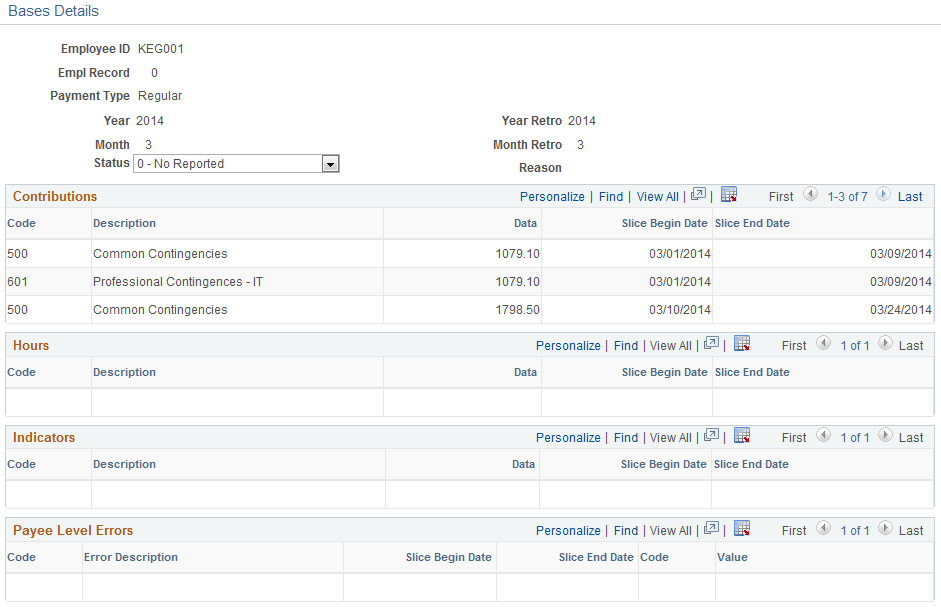Click View All in Payee Level Errors
This screenshot has width=941, height=607.
tap(671, 530)
